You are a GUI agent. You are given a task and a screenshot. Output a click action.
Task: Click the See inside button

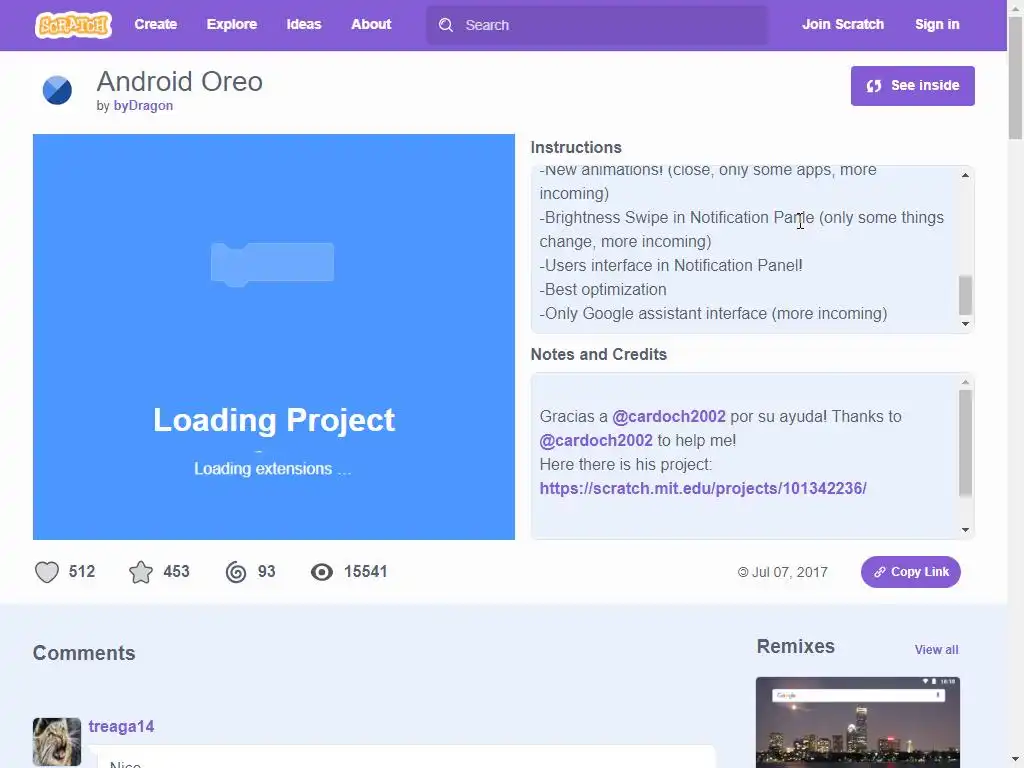(912, 86)
